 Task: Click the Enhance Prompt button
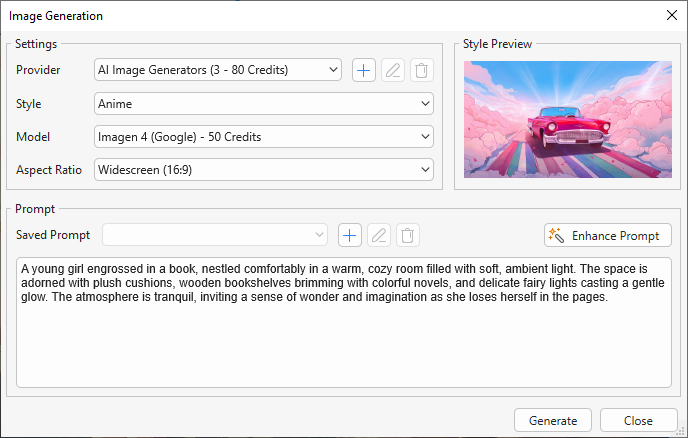[607, 235]
